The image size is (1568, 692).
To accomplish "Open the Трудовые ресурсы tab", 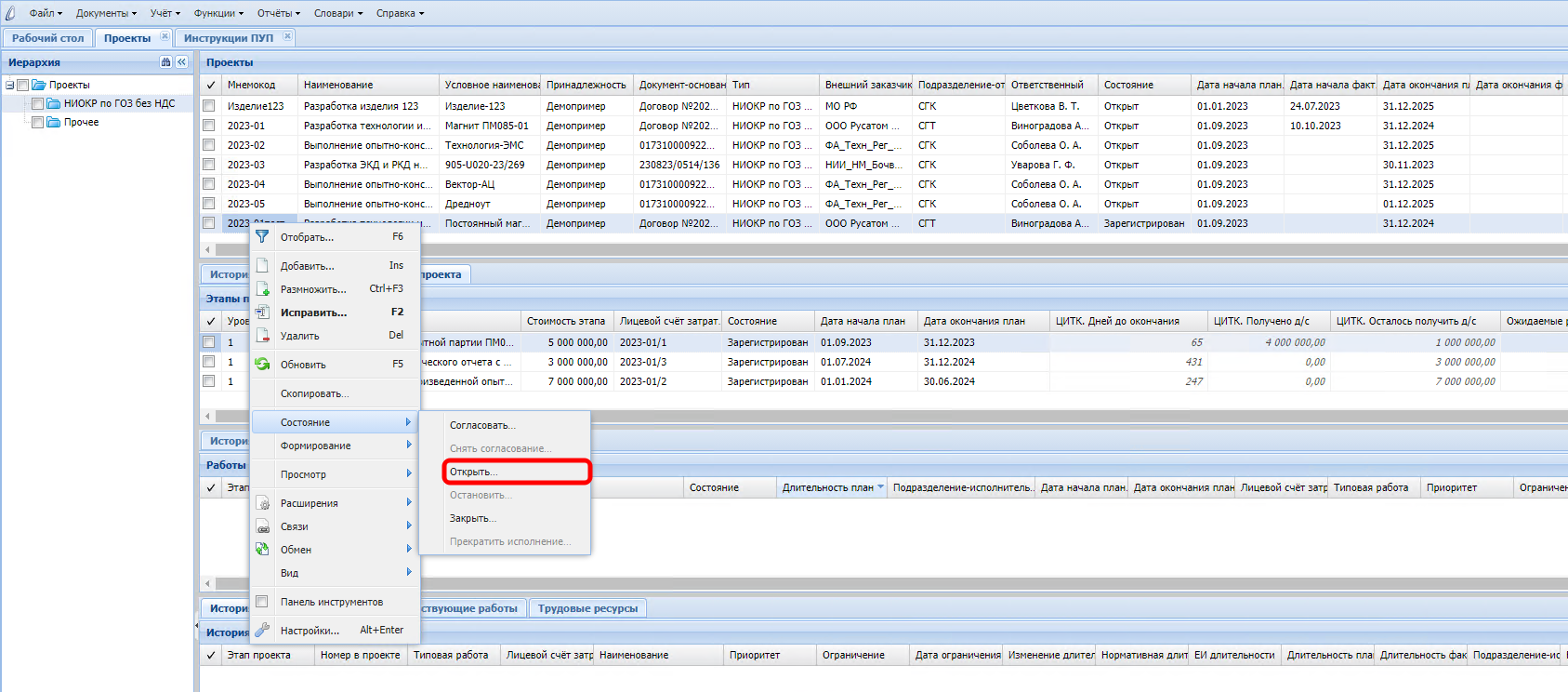I will coord(587,608).
